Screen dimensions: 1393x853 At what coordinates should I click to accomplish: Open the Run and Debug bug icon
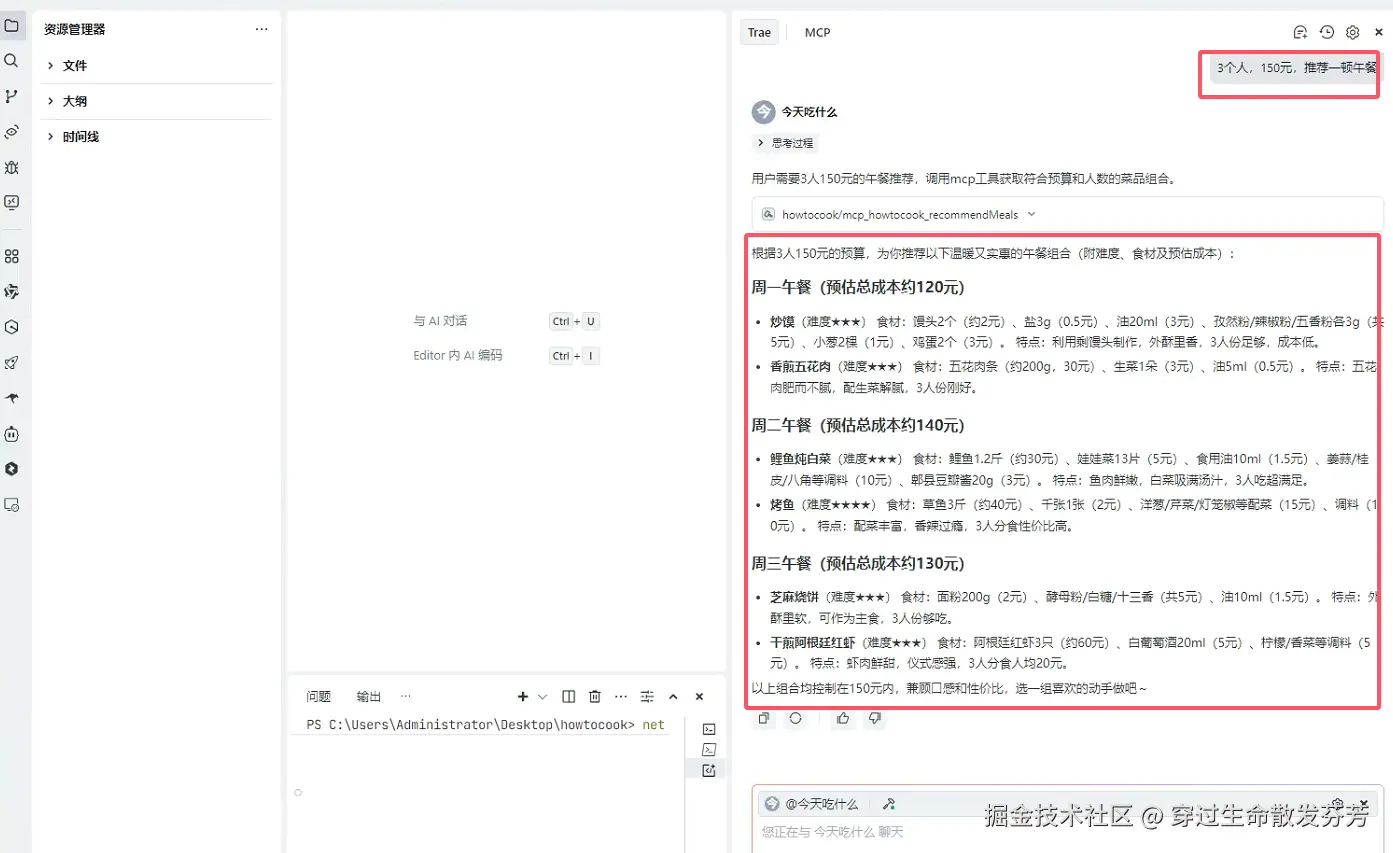pyautogui.click(x=12, y=168)
